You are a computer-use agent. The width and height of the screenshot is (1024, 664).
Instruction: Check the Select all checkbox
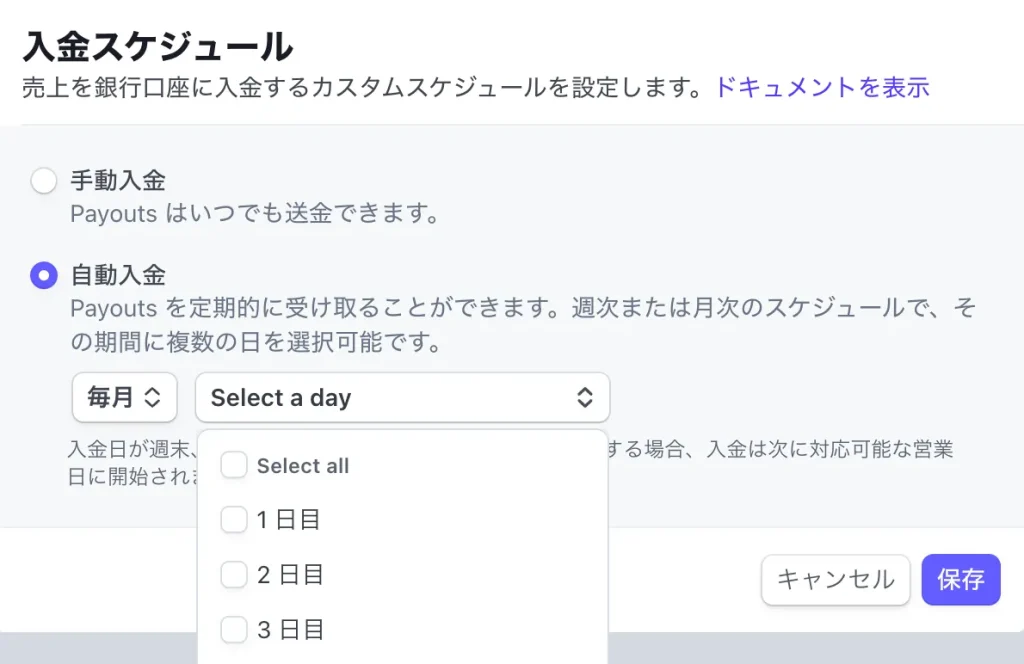233,465
